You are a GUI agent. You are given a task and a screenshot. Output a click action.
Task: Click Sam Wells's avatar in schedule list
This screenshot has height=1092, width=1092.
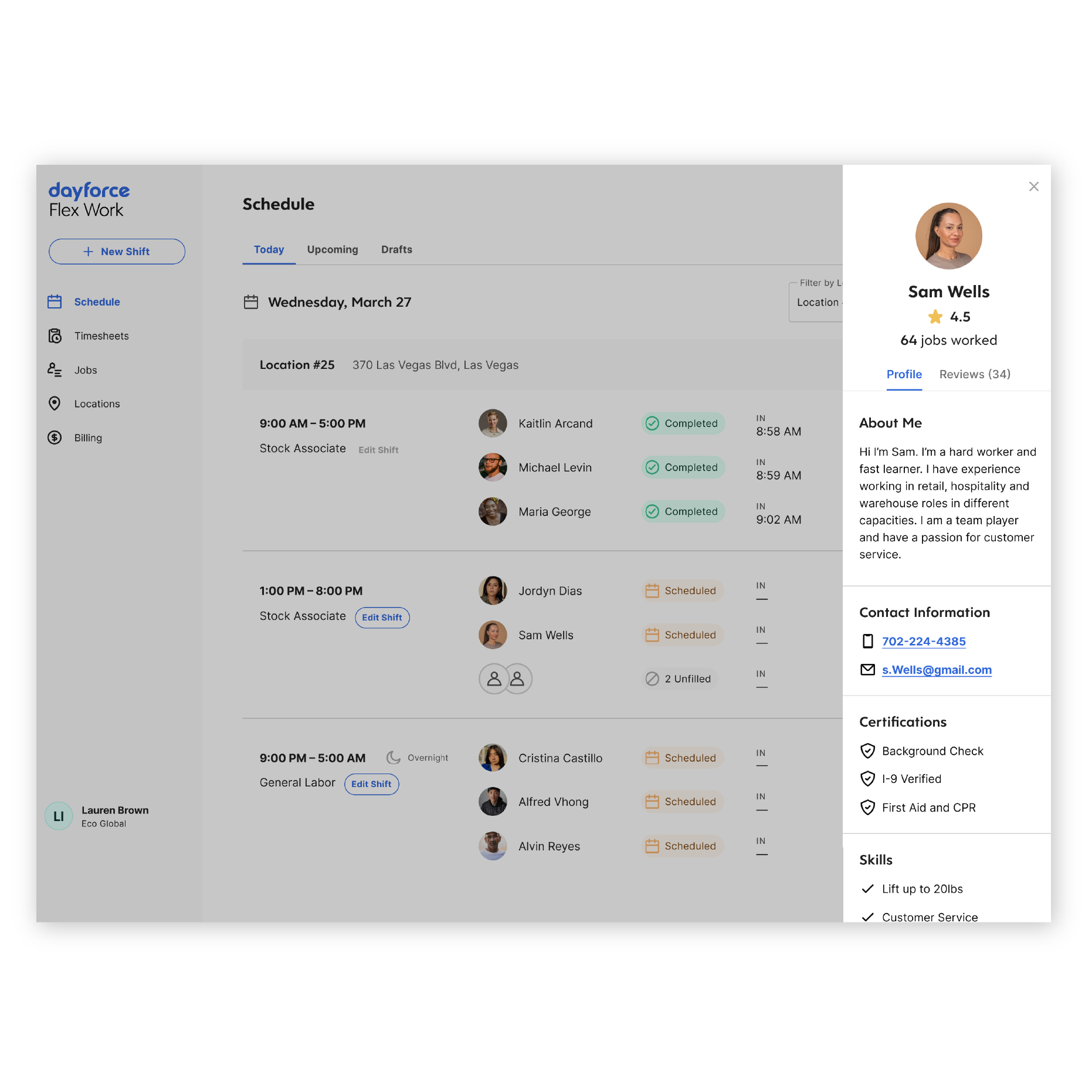[493, 635]
